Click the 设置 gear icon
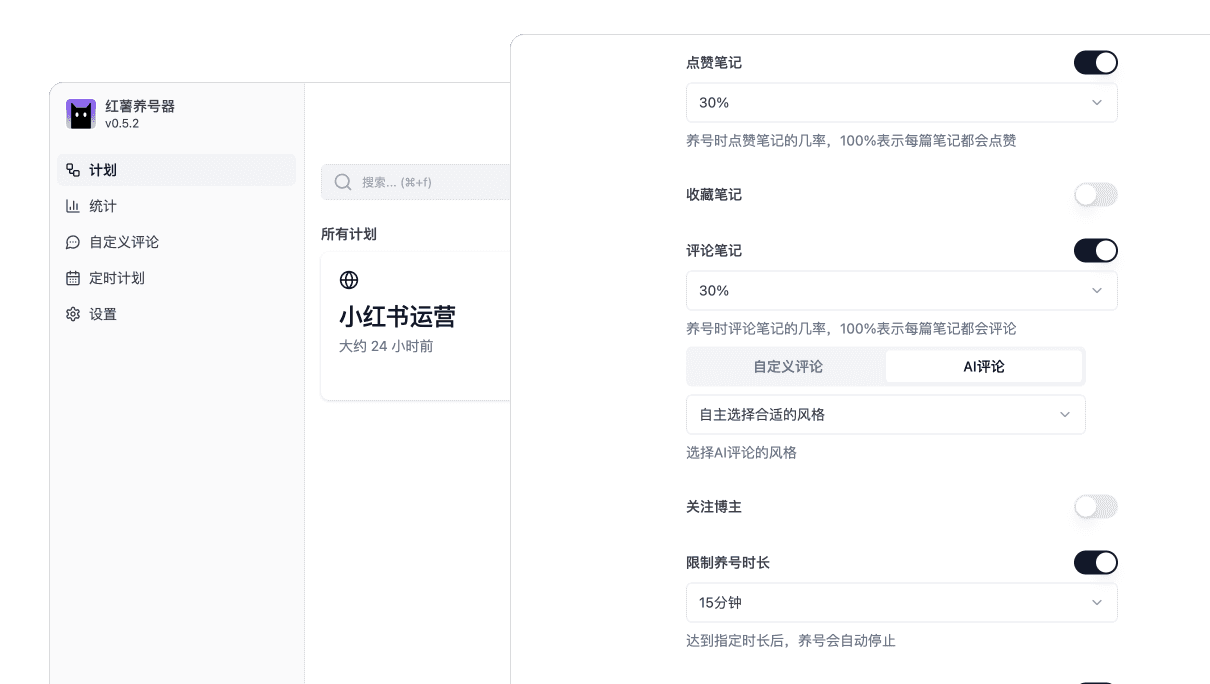The height and width of the screenshot is (684, 1210). pyautogui.click(x=73, y=314)
